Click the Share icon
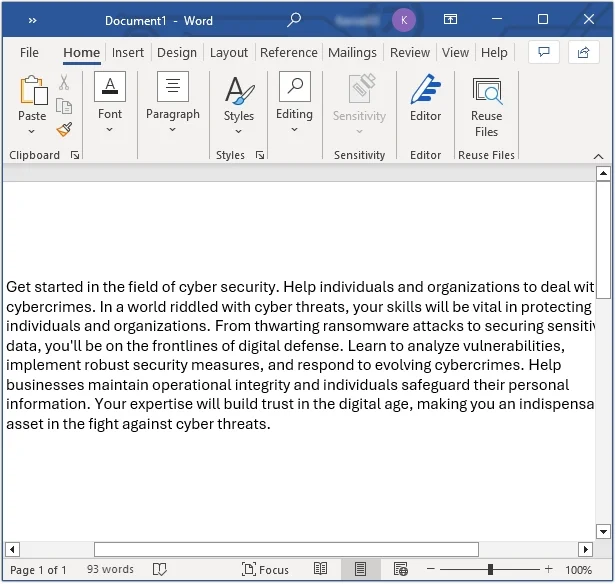This screenshot has width=616, height=584. tap(584, 52)
